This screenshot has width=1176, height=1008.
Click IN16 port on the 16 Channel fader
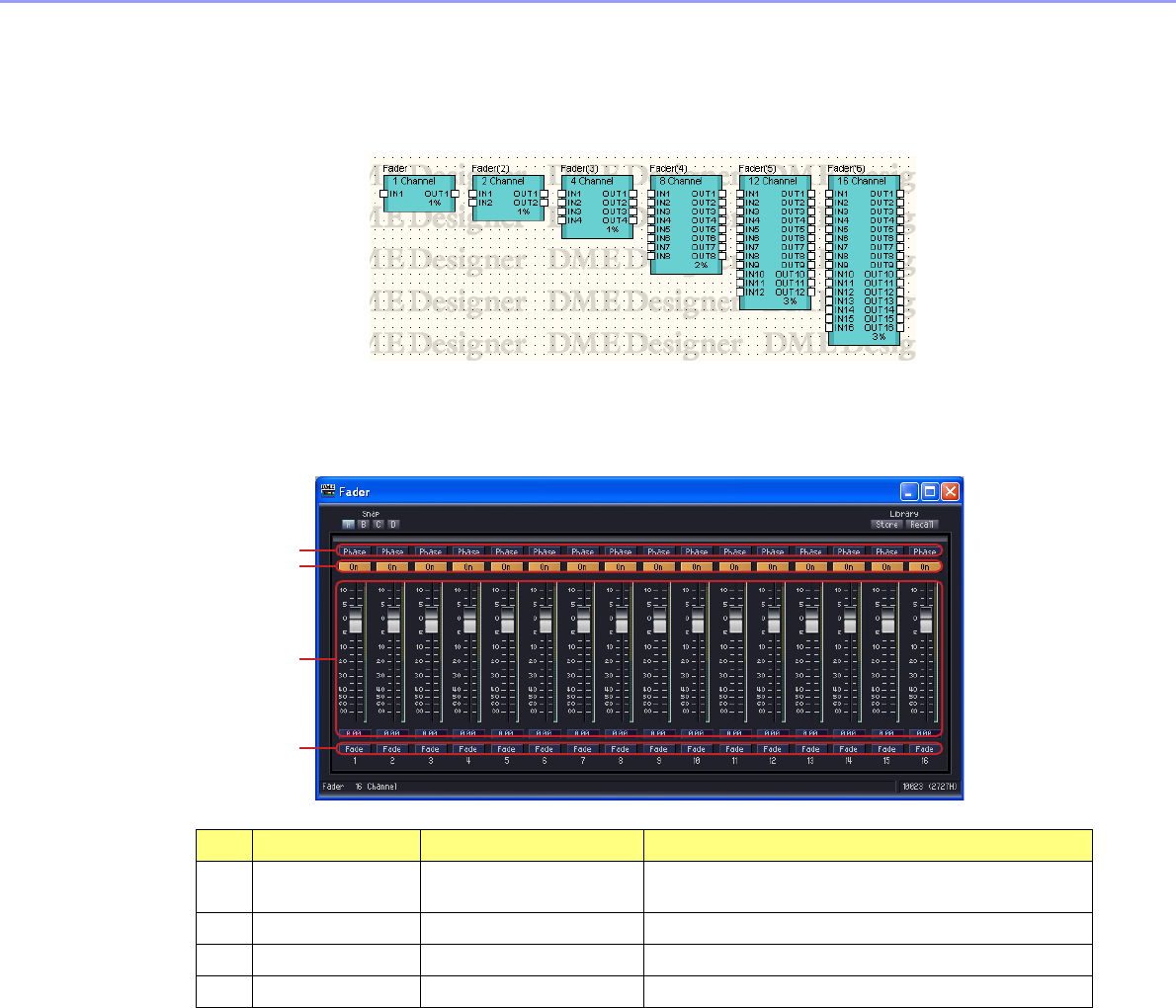click(829, 327)
